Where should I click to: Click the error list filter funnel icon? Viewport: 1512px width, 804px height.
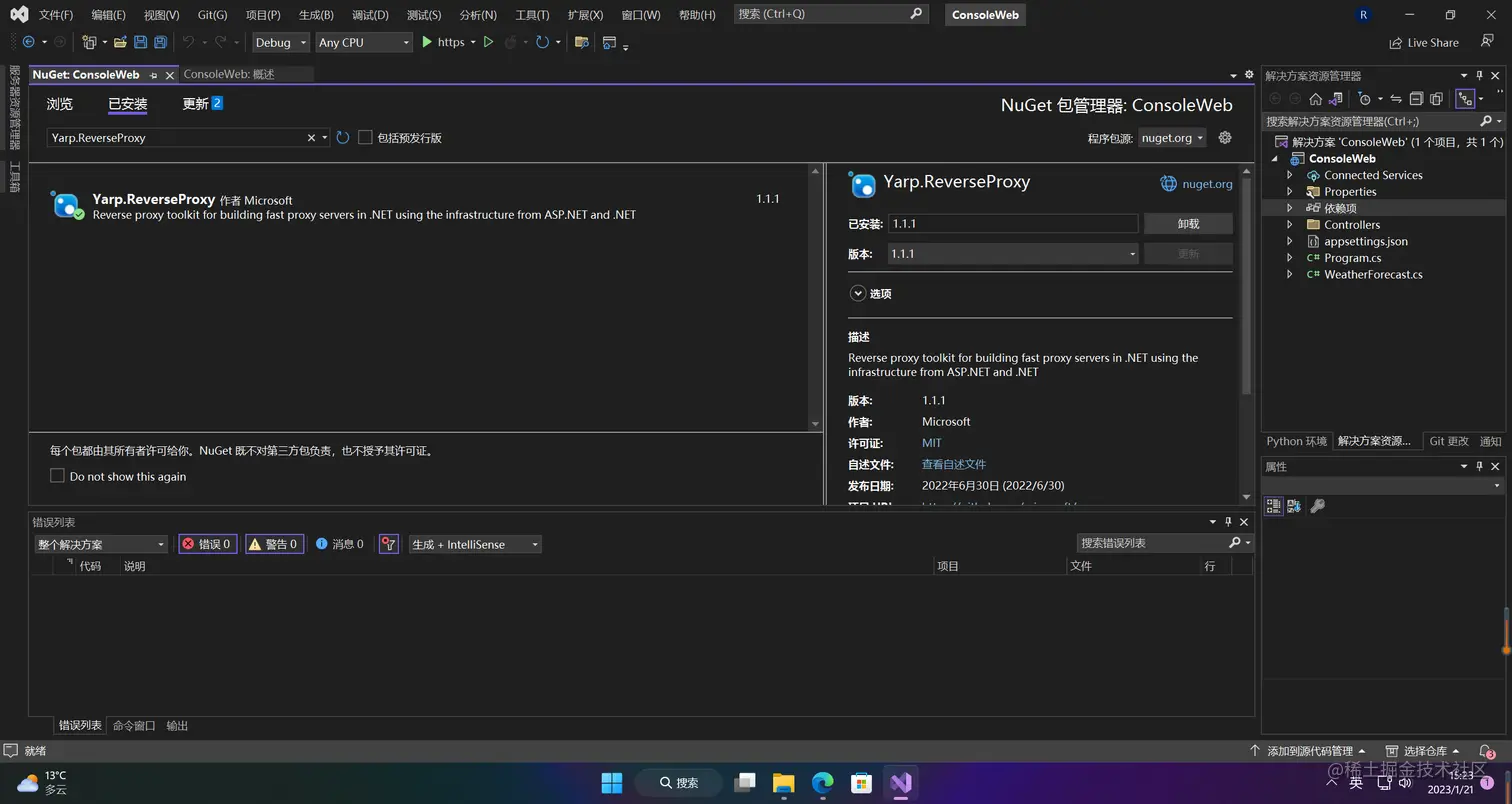(389, 544)
